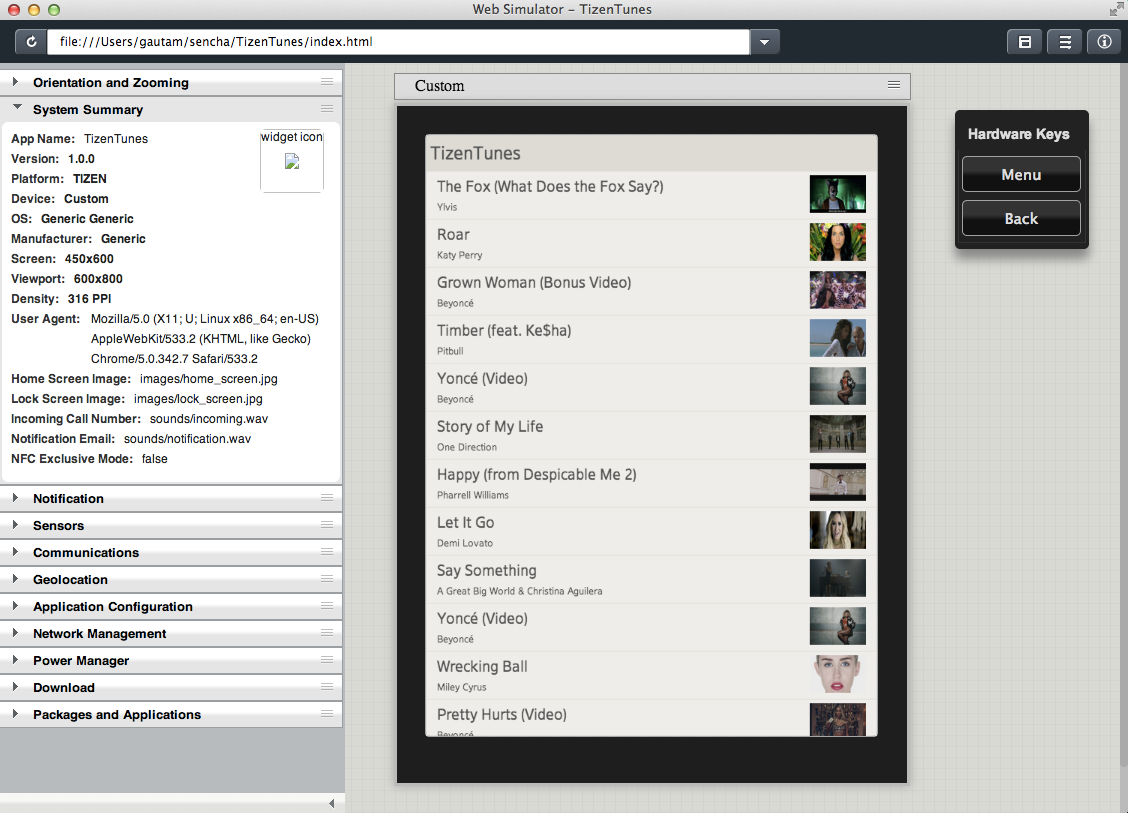
Task: Click the Say Something thumbnail
Action: [837, 578]
